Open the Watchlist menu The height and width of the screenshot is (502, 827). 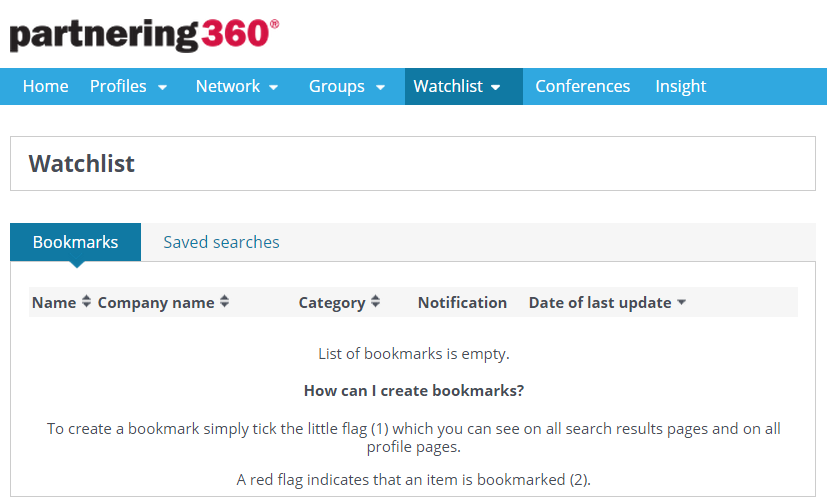tap(448, 86)
